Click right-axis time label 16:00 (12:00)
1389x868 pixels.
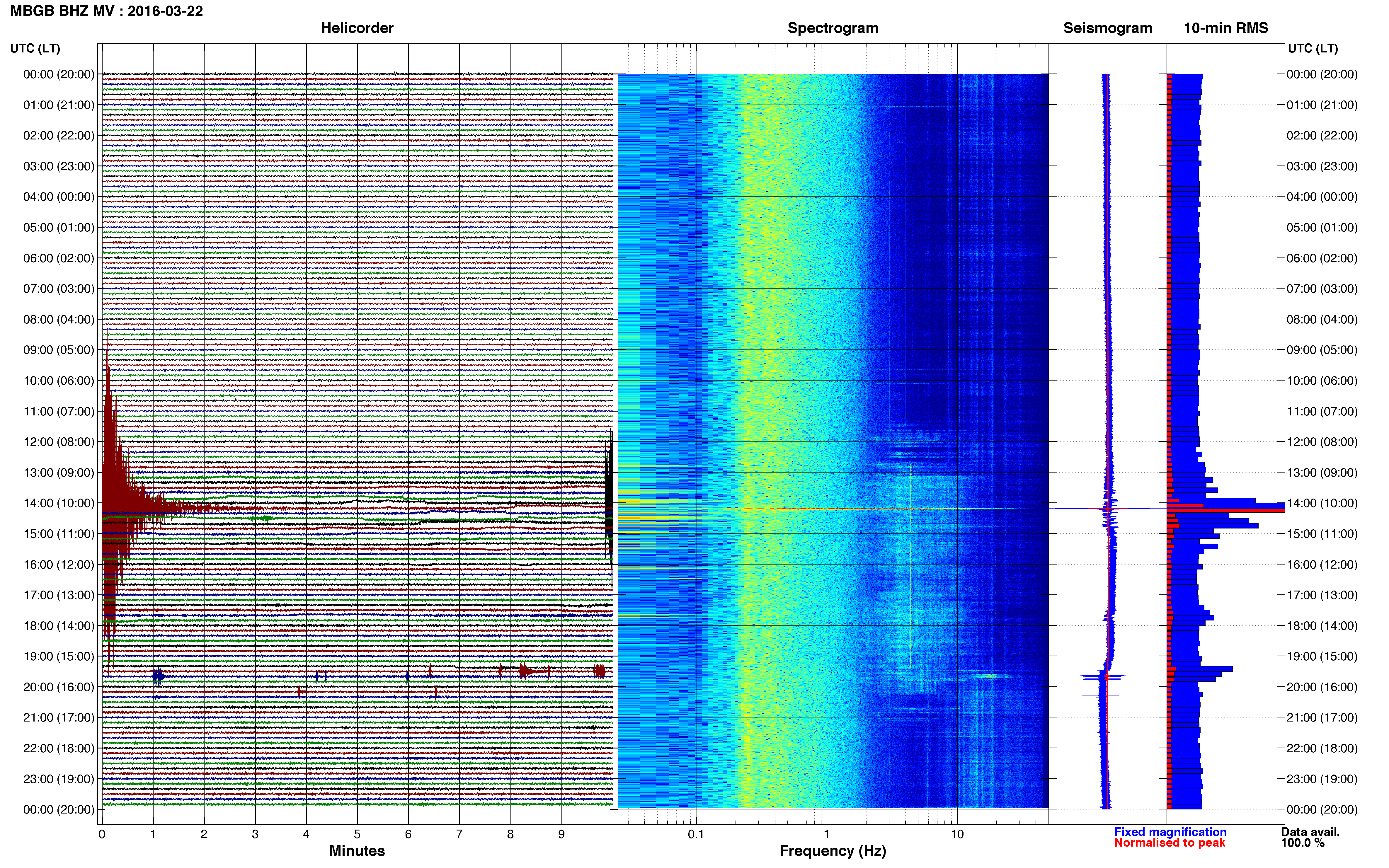(x=1322, y=565)
